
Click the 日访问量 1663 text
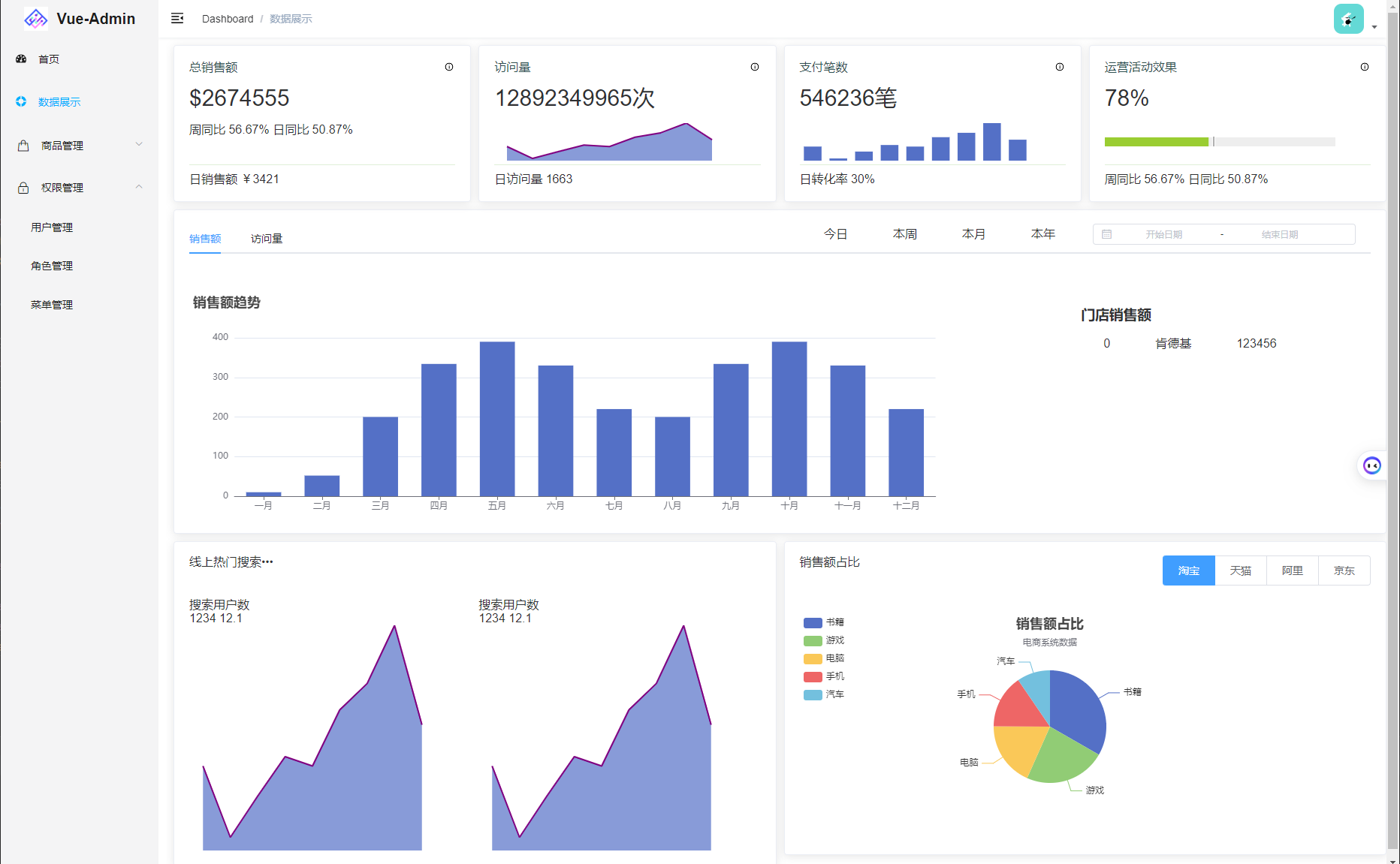[x=533, y=179]
